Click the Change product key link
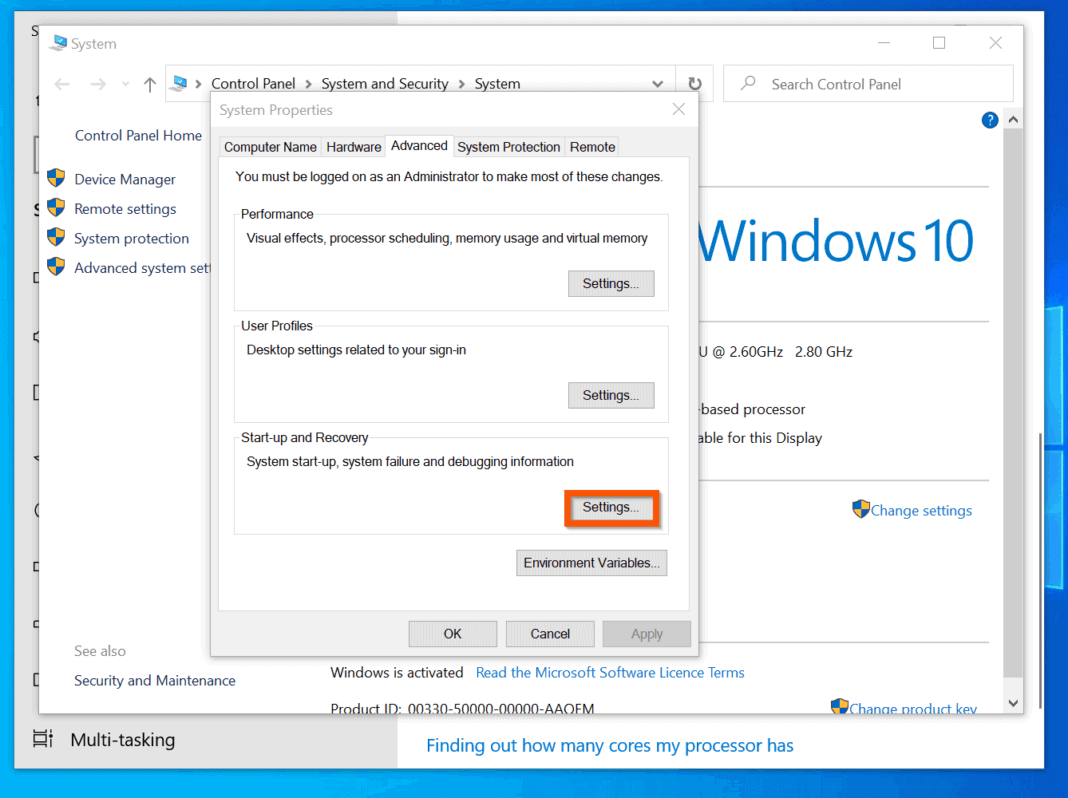 914,708
